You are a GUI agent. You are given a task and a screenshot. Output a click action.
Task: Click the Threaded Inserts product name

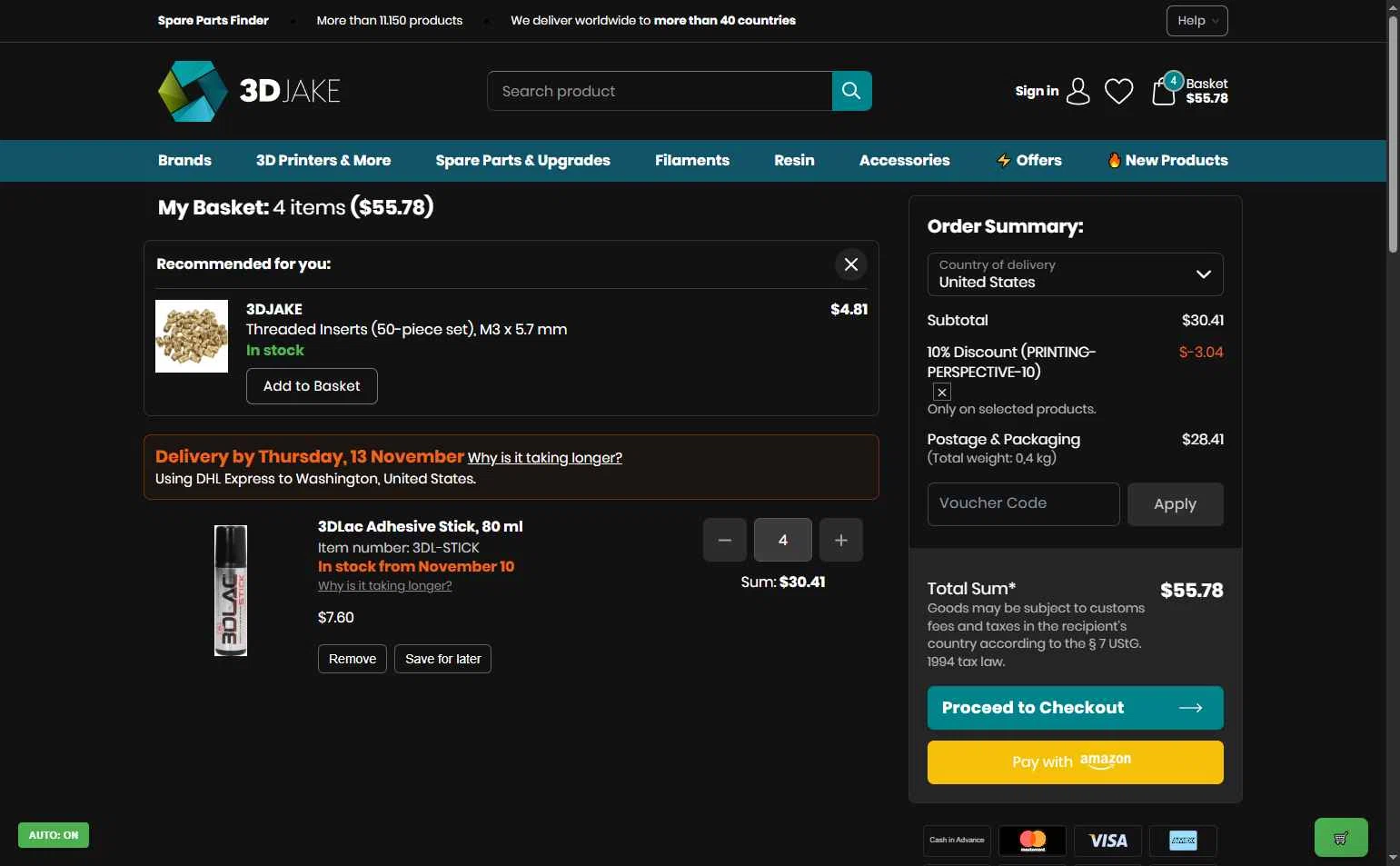[x=406, y=330]
